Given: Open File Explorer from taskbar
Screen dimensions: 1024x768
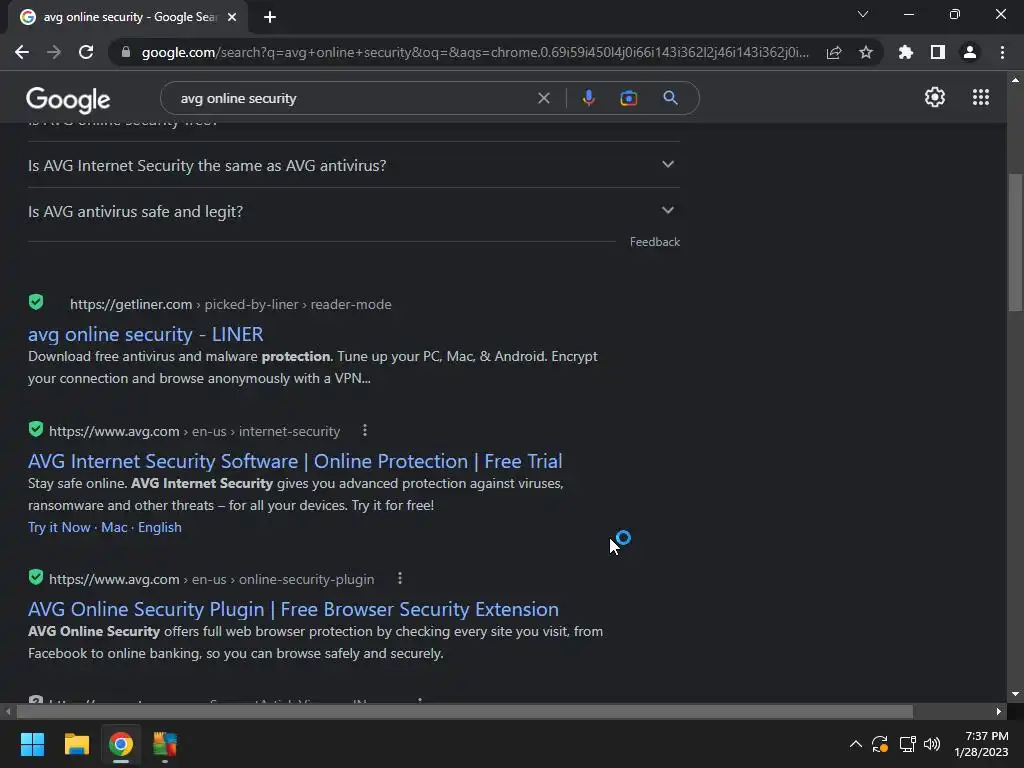Looking at the screenshot, I should coord(76,744).
